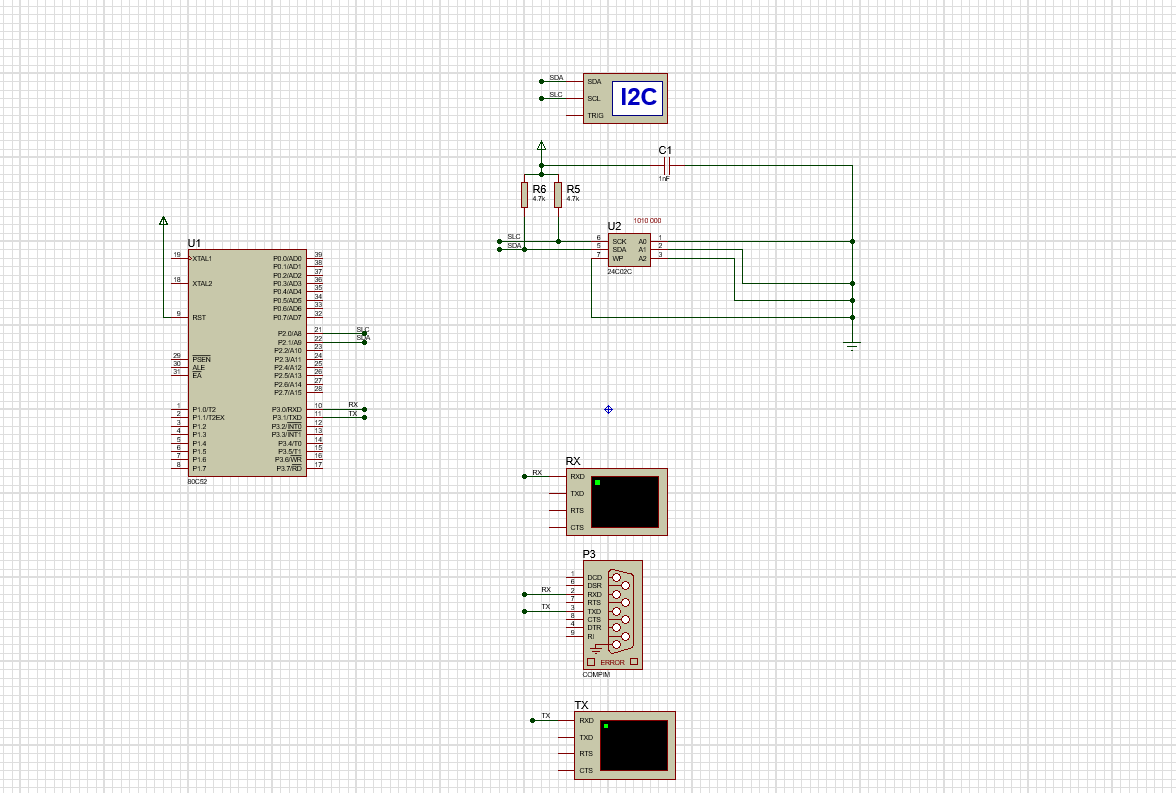Click the A2 pin on U2
This screenshot has height=793, width=1176.
click(643, 258)
